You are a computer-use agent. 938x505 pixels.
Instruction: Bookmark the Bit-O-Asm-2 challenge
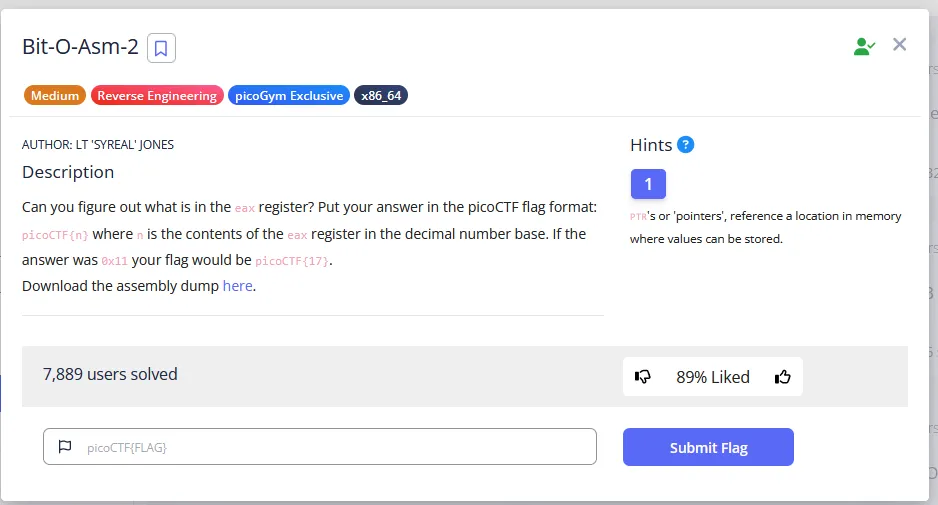[x=162, y=47]
